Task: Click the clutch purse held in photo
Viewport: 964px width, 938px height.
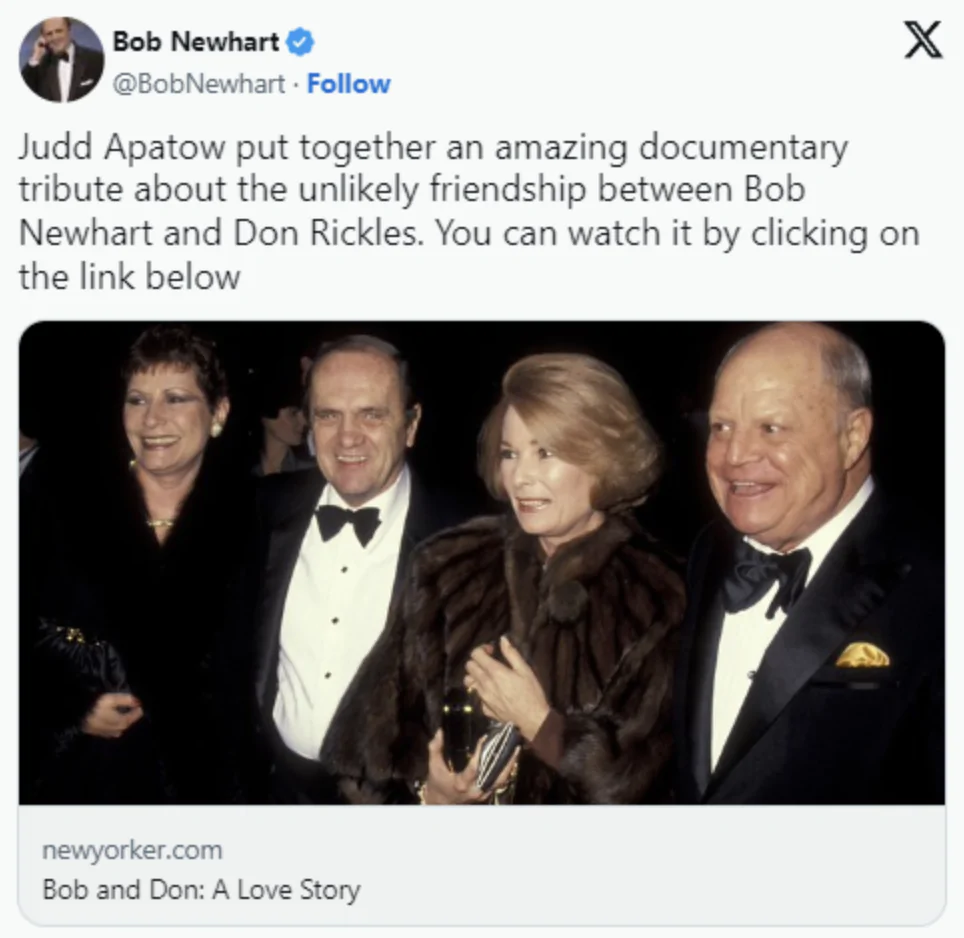Action: tap(478, 739)
